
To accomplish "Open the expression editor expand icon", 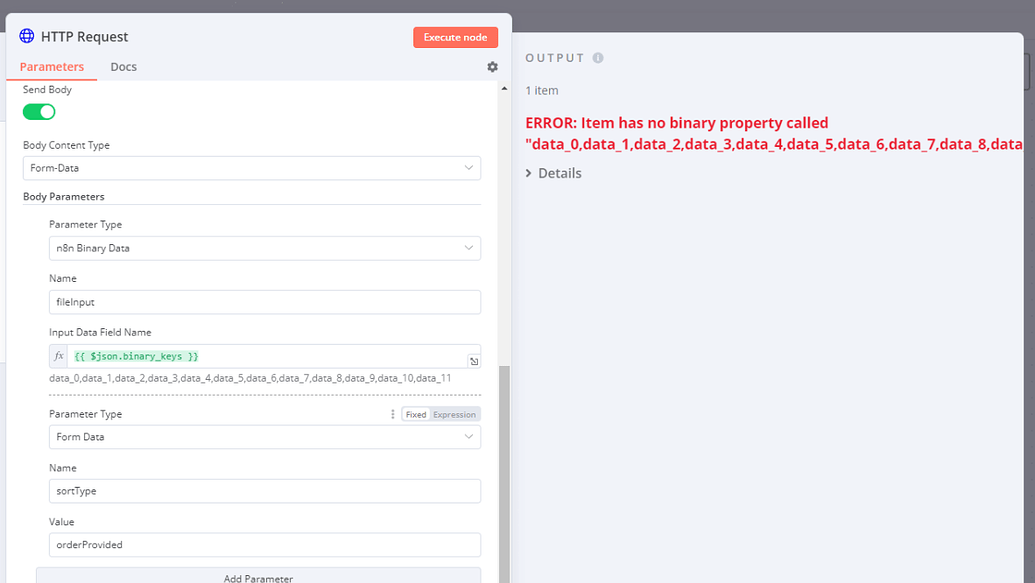I will pos(474,361).
